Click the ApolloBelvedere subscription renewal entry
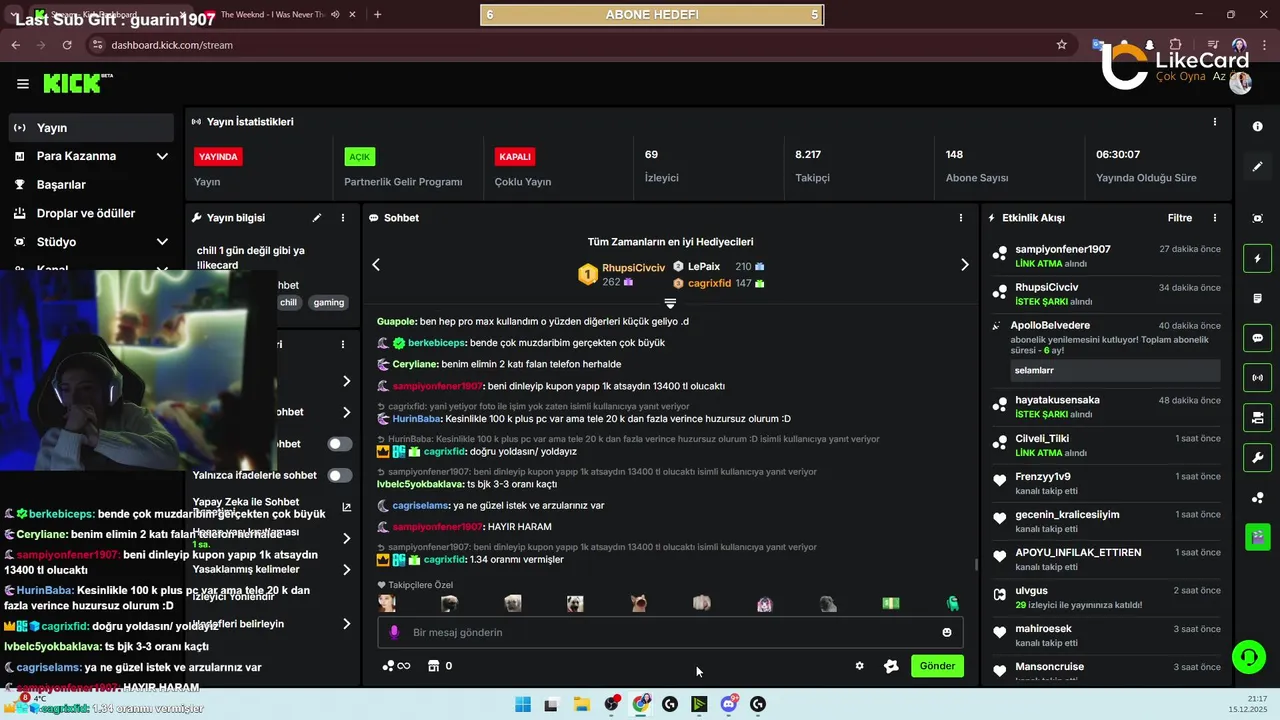The height and width of the screenshot is (720, 1280). [1105, 351]
